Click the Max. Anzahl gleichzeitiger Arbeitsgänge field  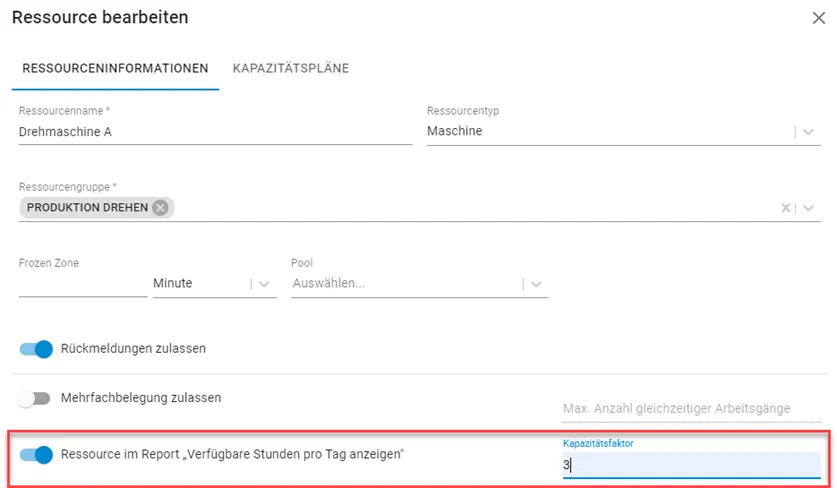tap(691, 409)
